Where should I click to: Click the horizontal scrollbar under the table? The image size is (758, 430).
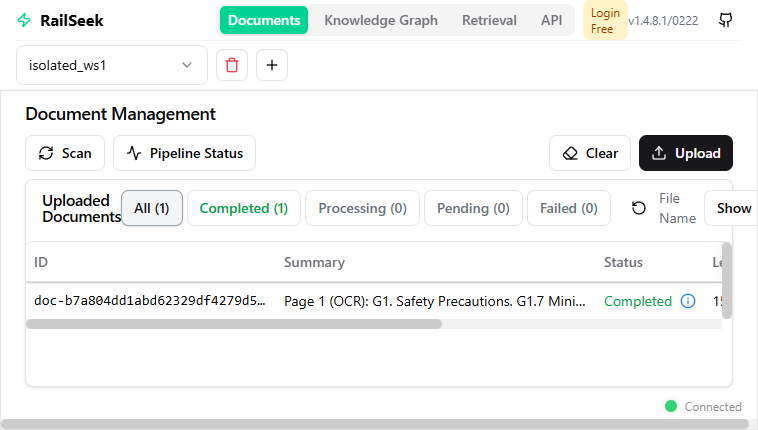click(233, 324)
